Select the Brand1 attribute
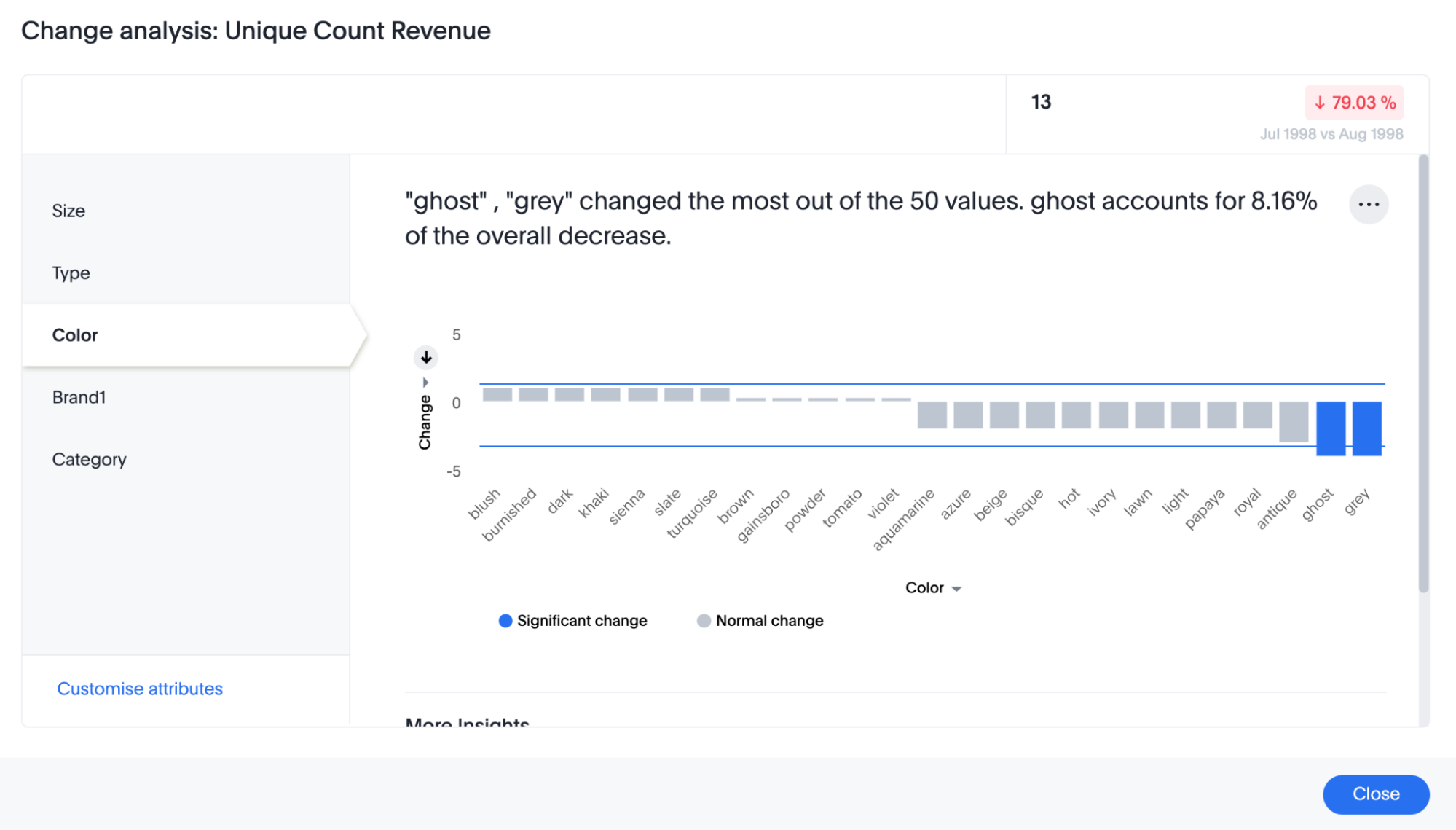1456x830 pixels. coord(79,397)
